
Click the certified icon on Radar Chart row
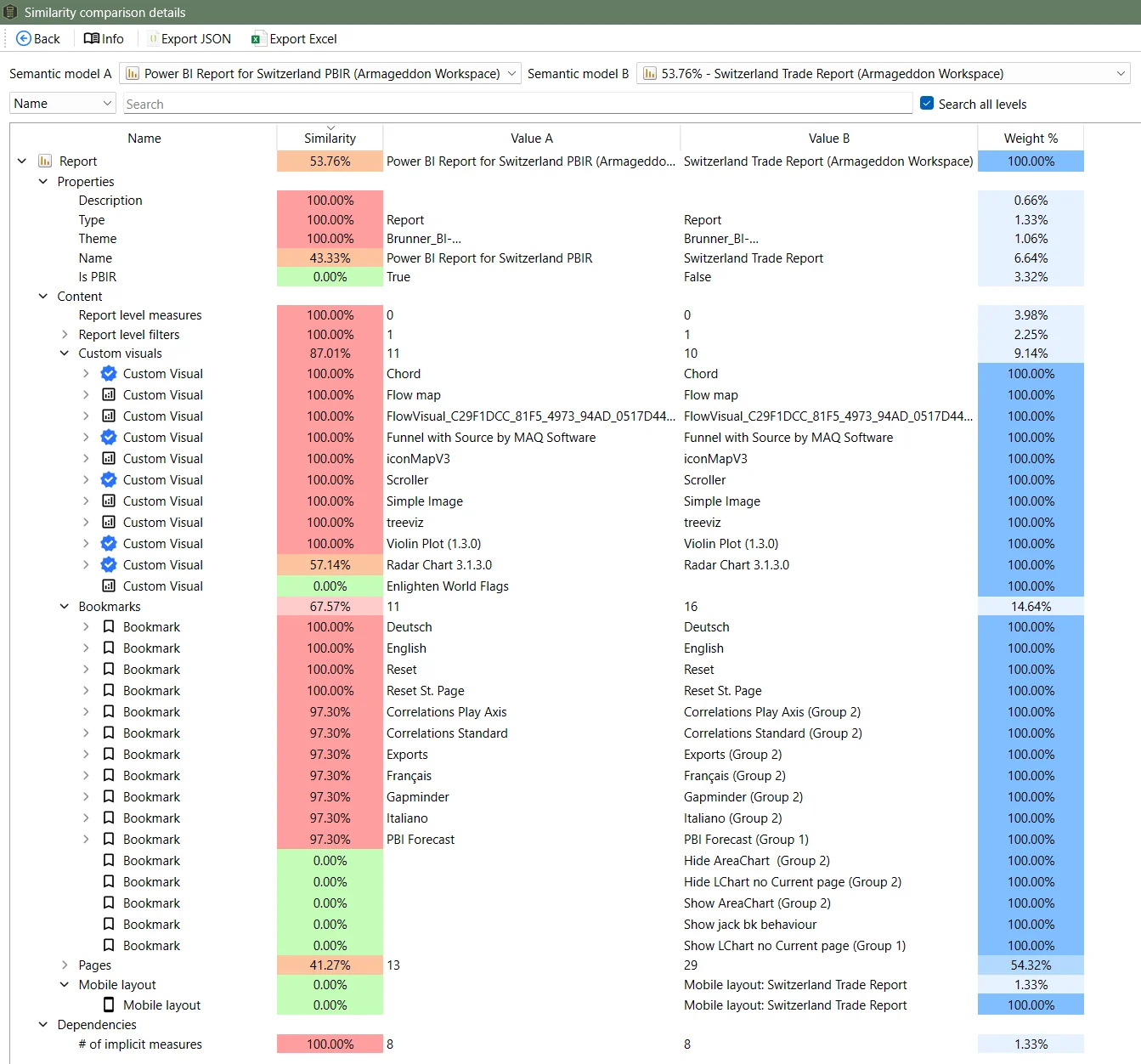point(109,564)
